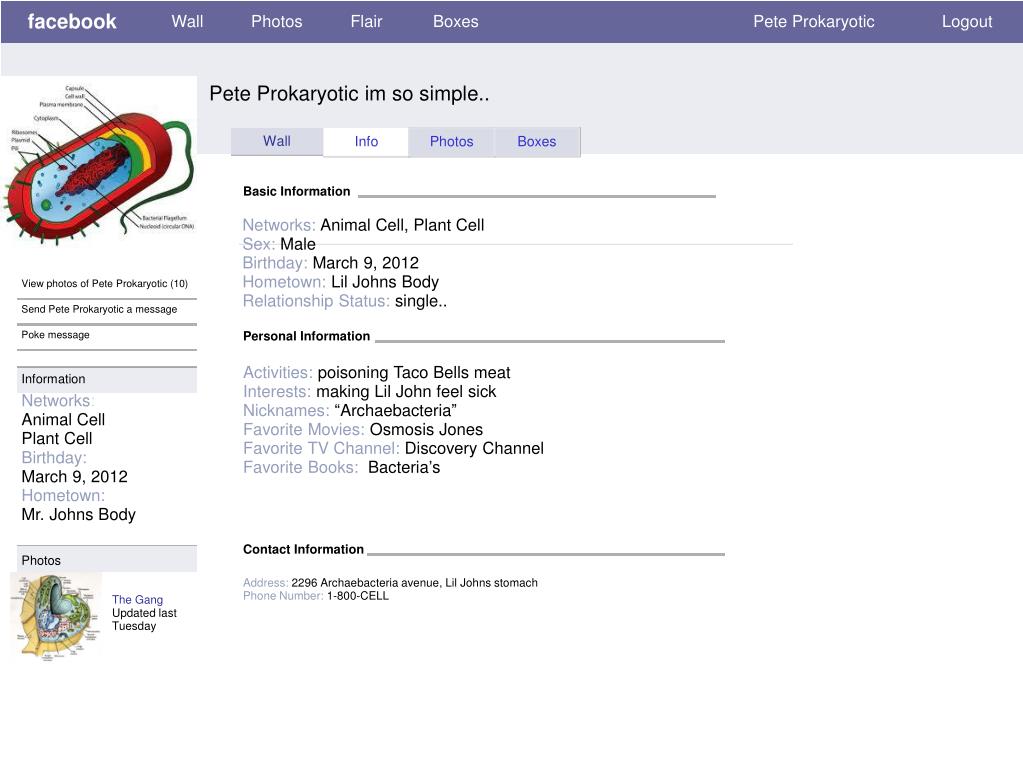Open Wall in the top navigation bar

coord(187,22)
